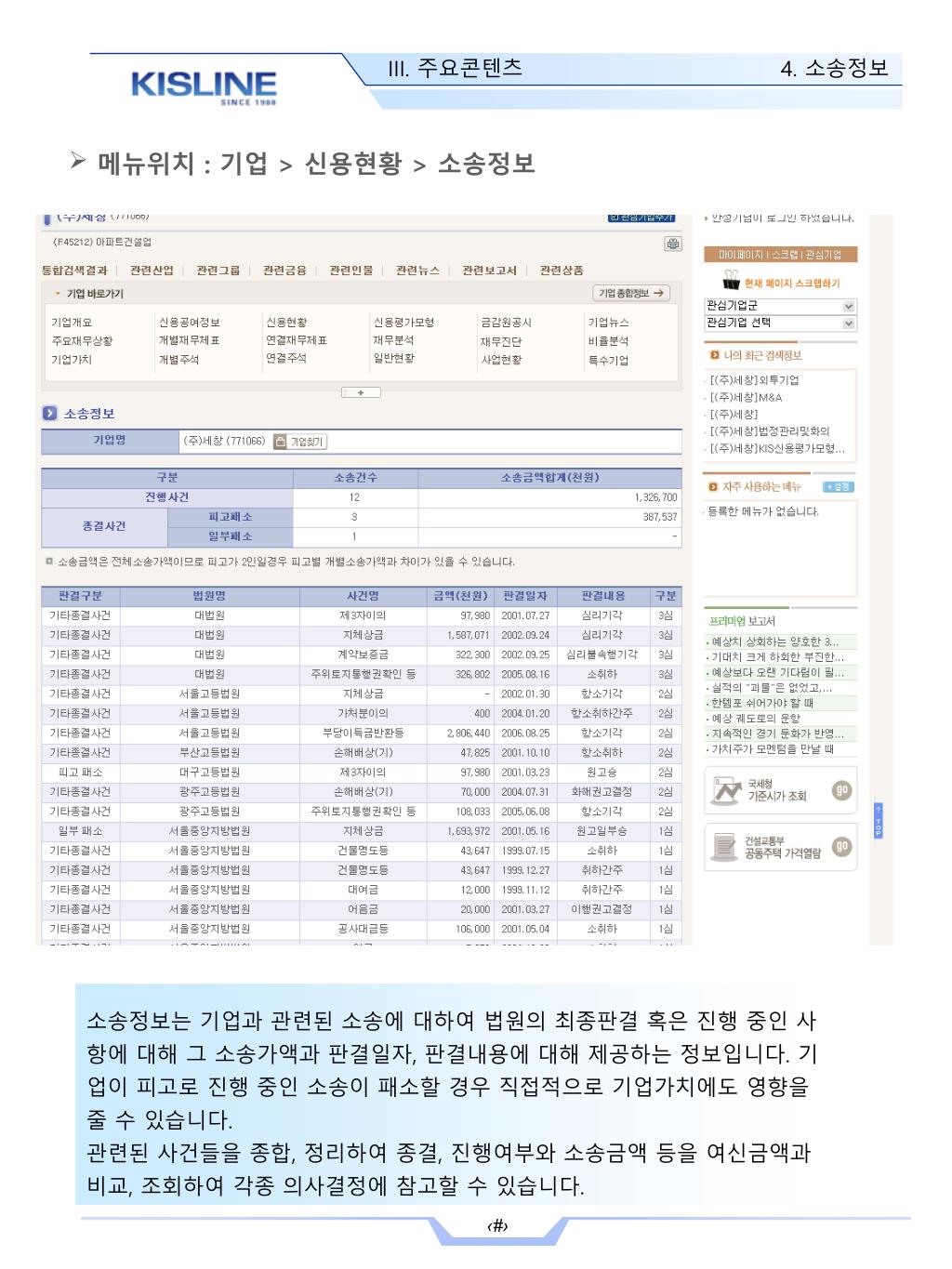Switch to the 통합검색결과 tab

coord(74,271)
